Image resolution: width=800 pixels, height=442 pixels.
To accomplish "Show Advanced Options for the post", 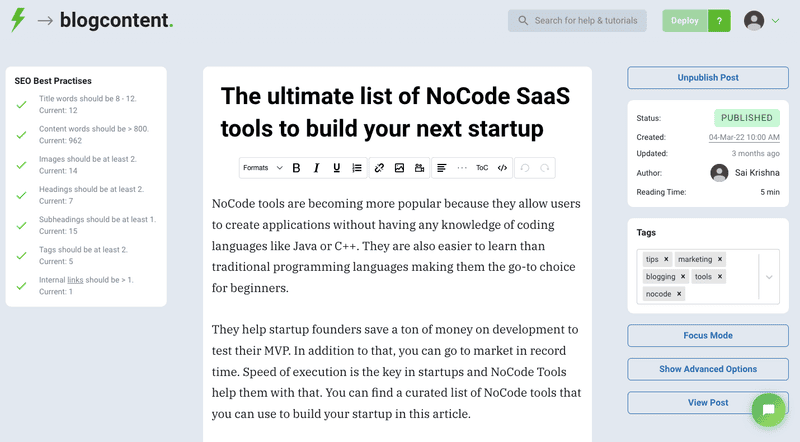I will click(x=708, y=369).
